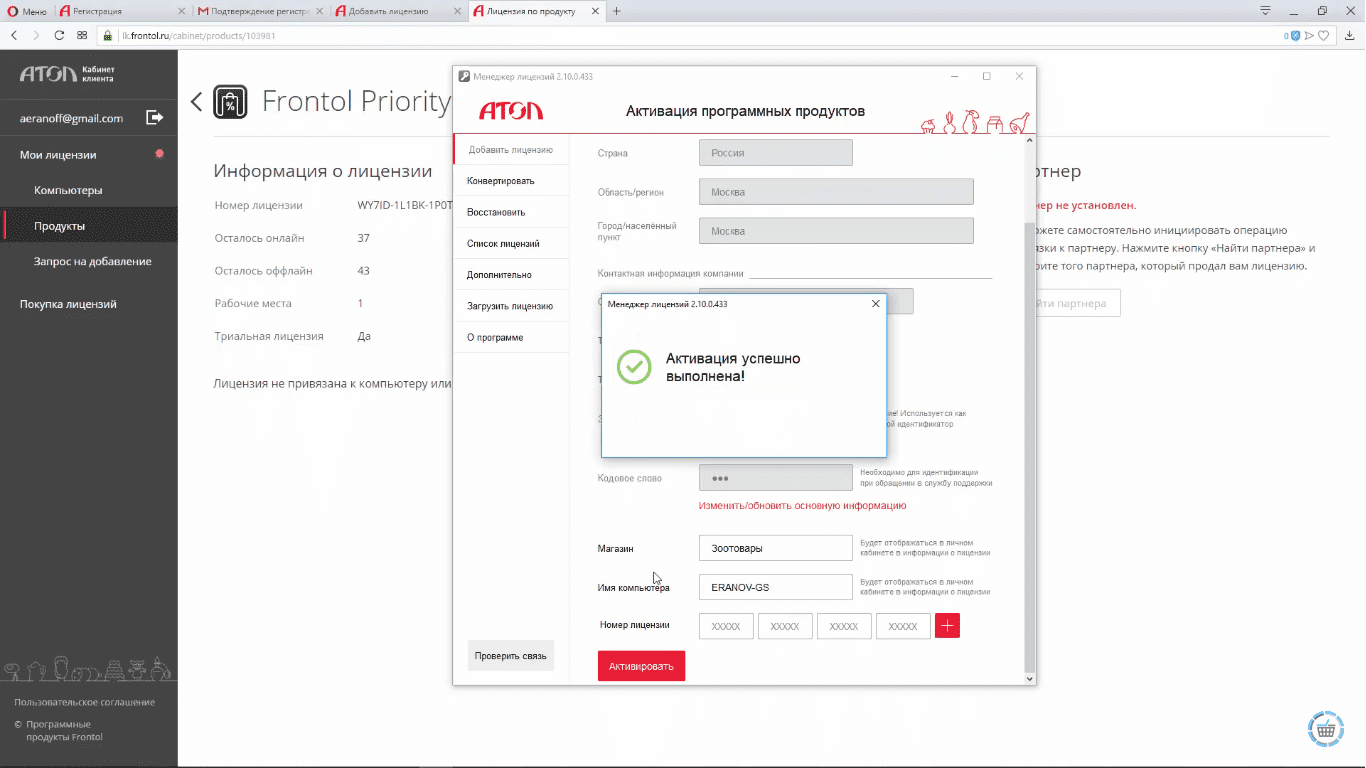Click the last Номер лицензии XXXXX field
Image resolution: width=1366 pixels, height=768 pixels.
(x=903, y=626)
